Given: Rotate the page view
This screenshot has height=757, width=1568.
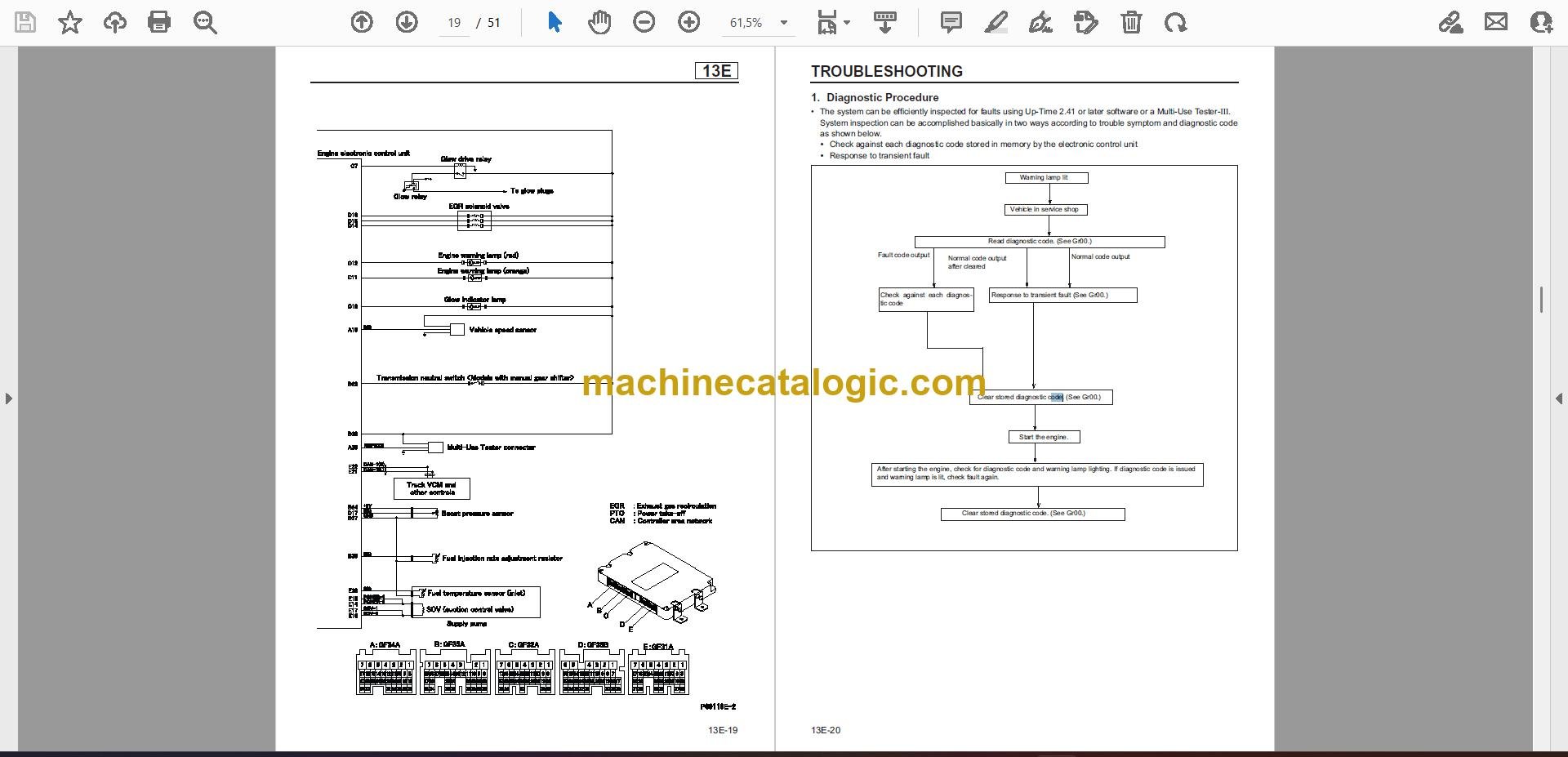Looking at the screenshot, I should tap(1176, 22).
